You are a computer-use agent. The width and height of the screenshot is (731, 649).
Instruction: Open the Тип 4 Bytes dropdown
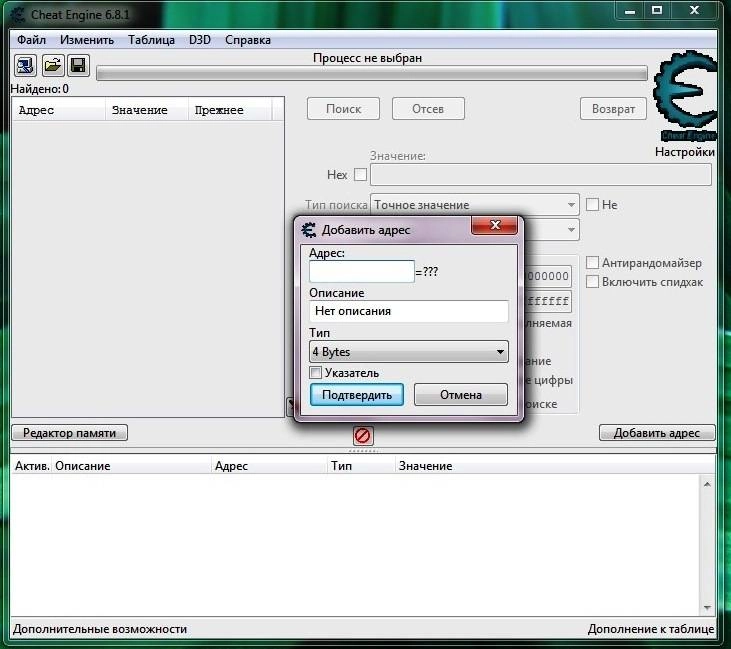(408, 352)
